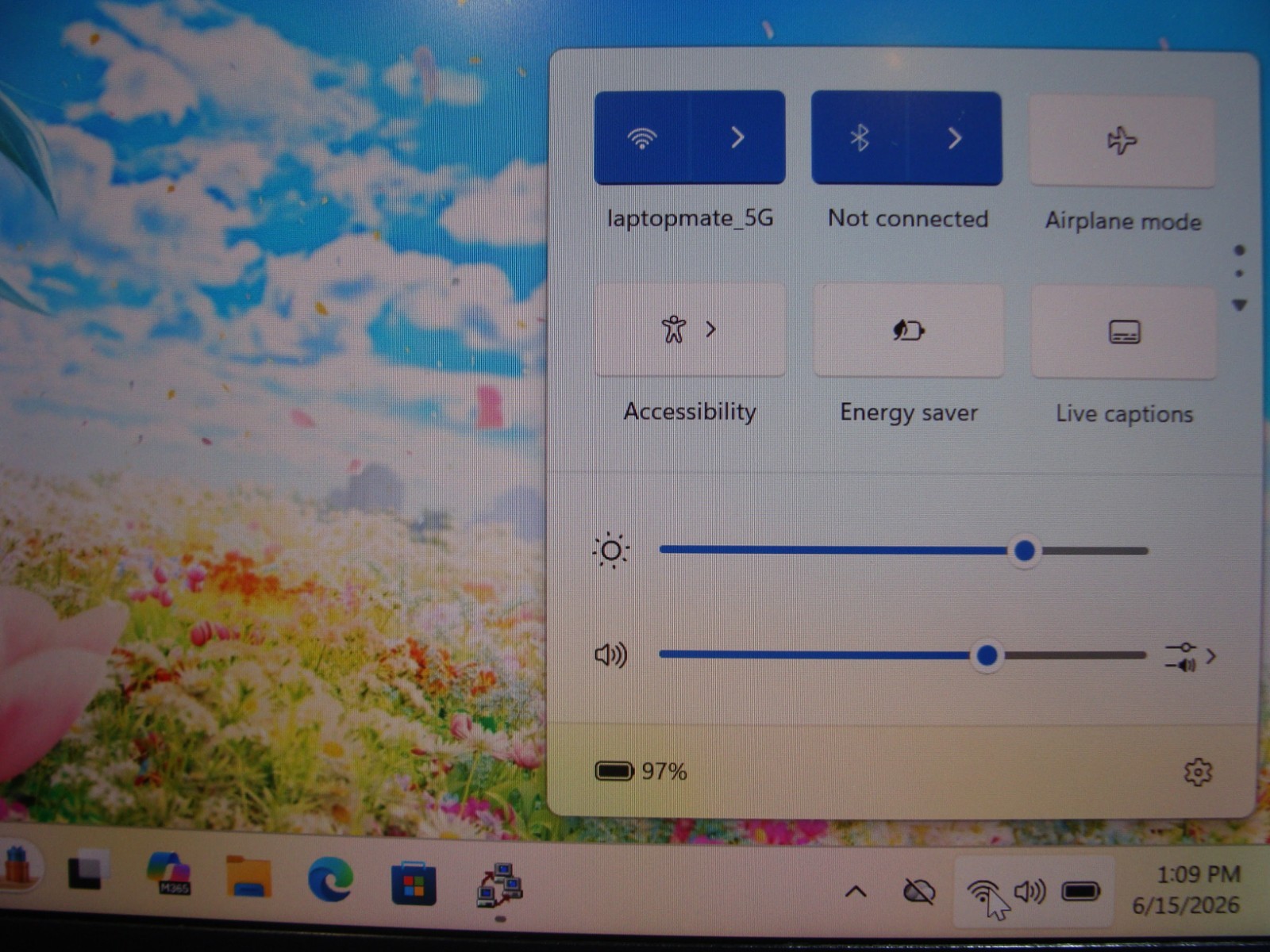1270x952 pixels.
Task: Open the Microsoft Store
Action: [413, 883]
